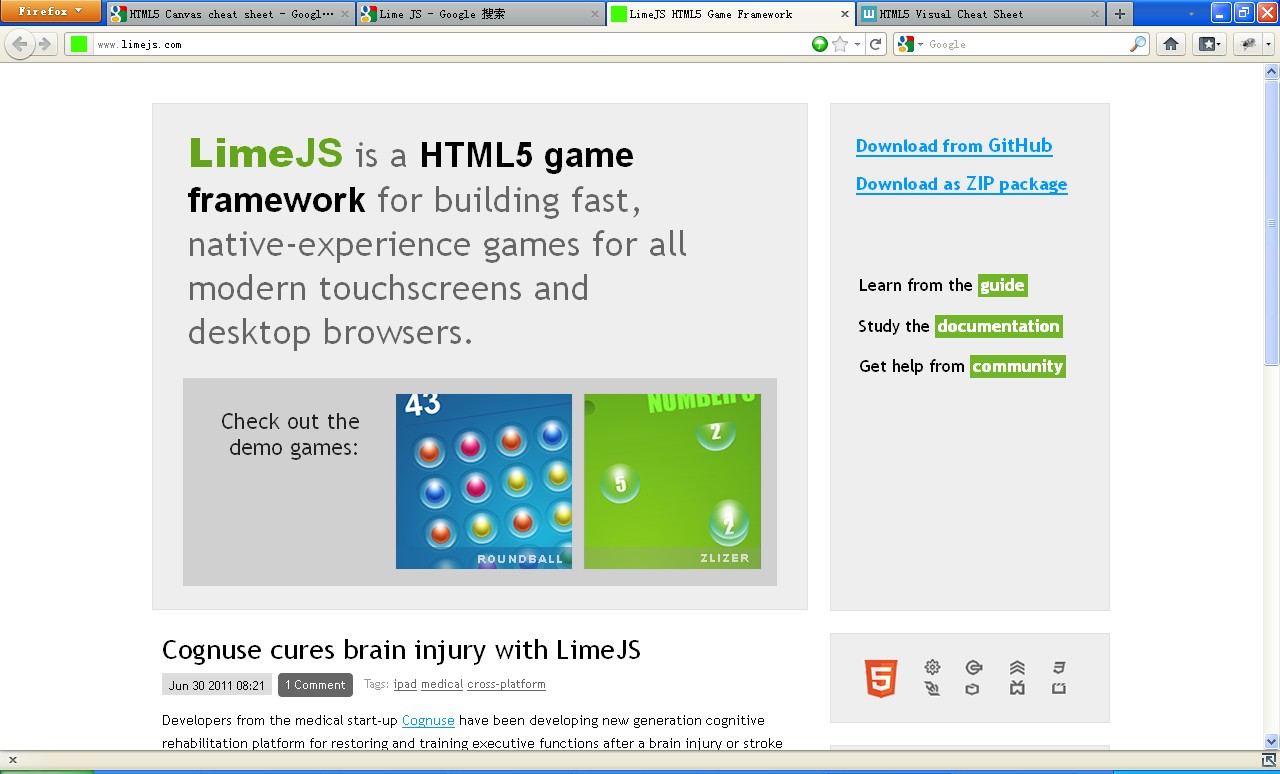Image resolution: width=1280 pixels, height=774 pixels.
Task: Click the orange HTML5 shield logo
Action: [x=881, y=678]
